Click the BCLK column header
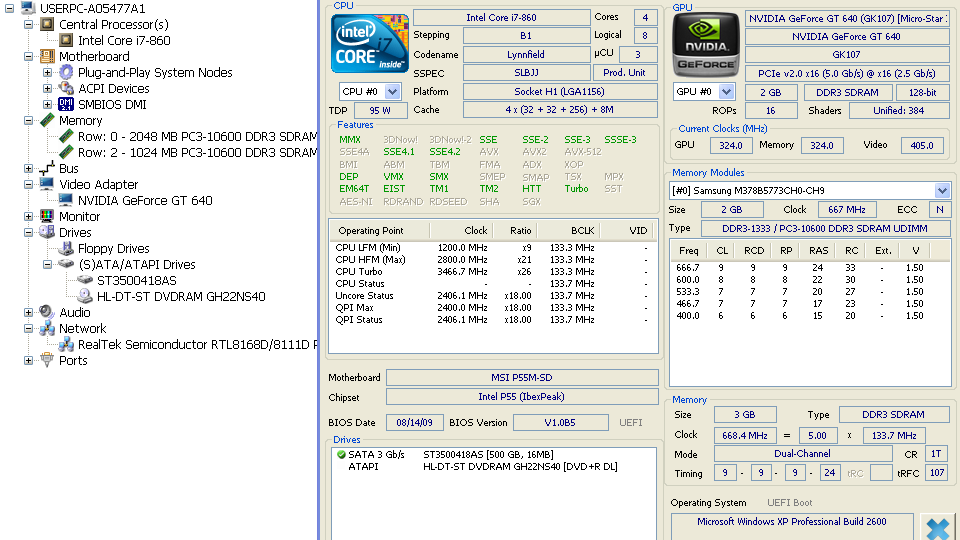 (569, 231)
